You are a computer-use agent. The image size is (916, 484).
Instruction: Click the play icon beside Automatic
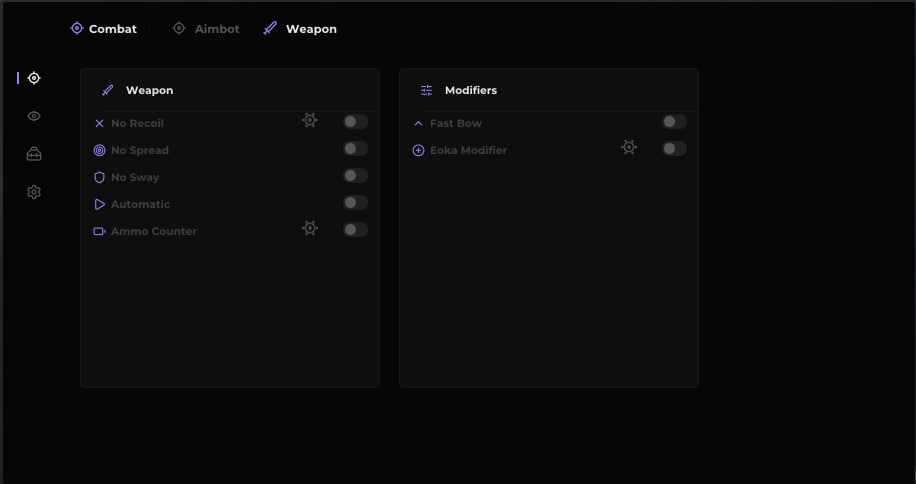[99, 204]
